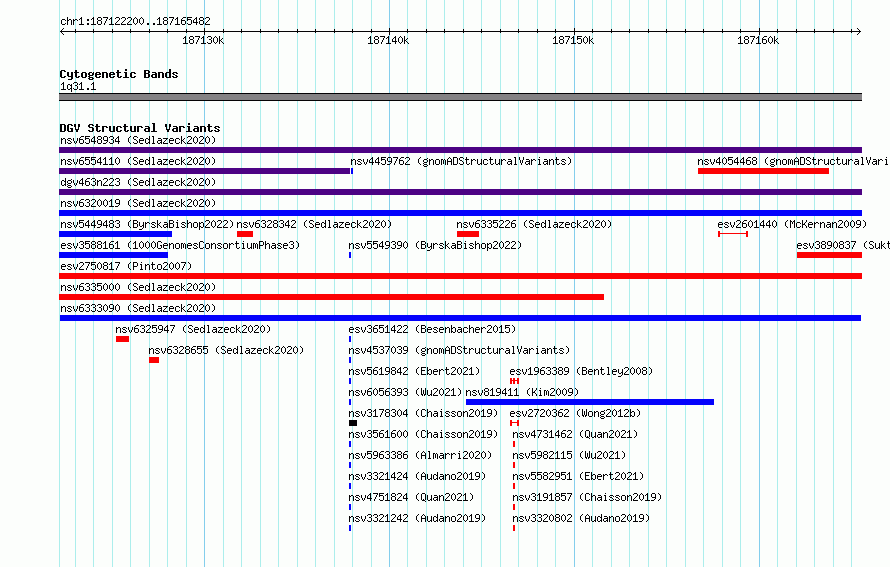Click nsv3320802 (Audano2019) label
Image resolution: width=890 pixels, height=567 pixels.
pyautogui.click(x=581, y=518)
